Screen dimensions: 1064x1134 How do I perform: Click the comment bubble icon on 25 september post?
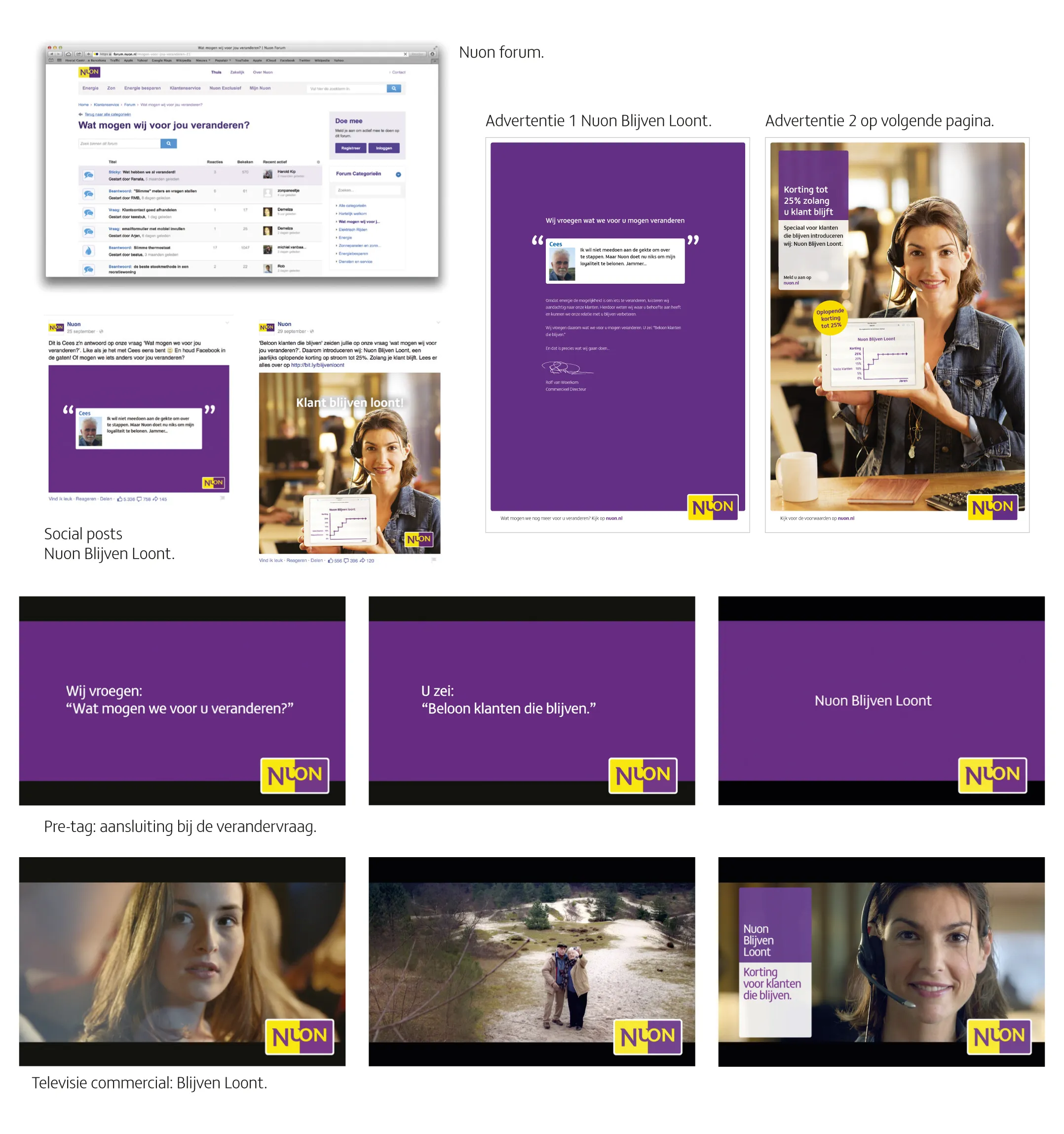pyautogui.click(x=139, y=499)
